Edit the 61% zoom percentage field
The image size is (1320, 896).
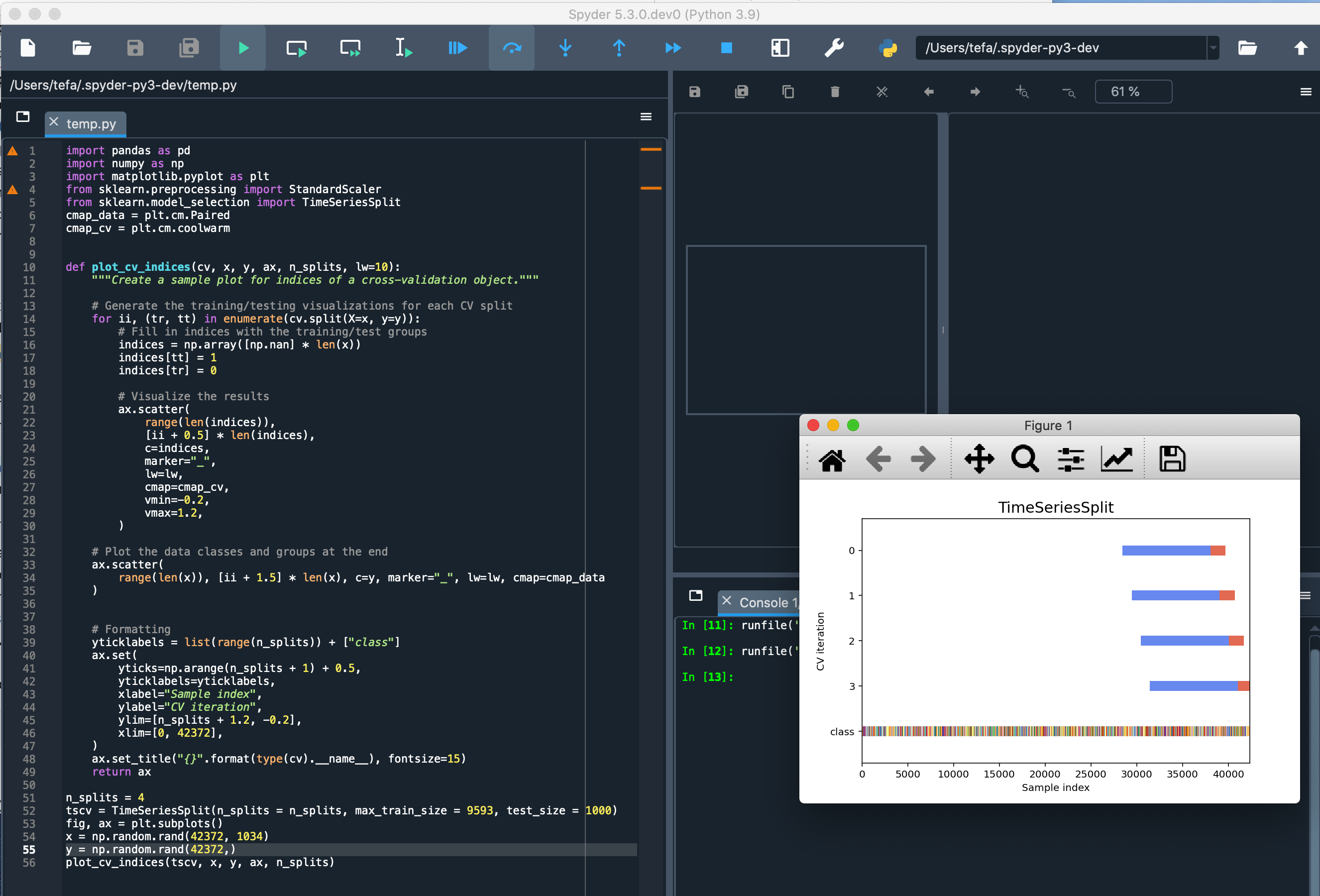1133,92
